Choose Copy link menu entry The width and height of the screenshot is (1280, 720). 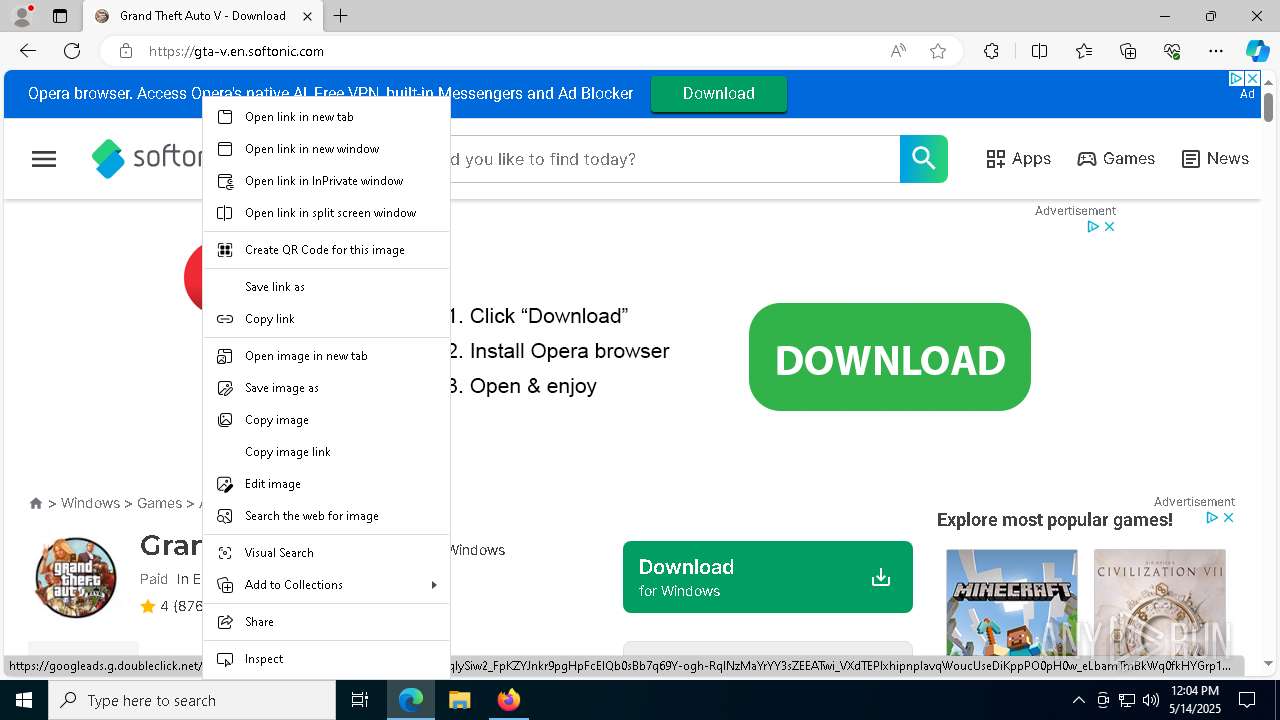point(326,319)
